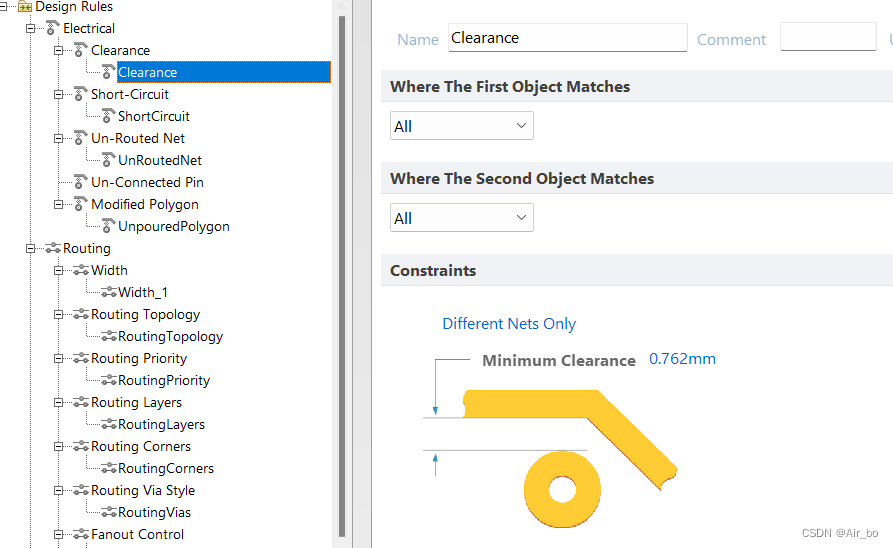Select the ShortCircuit rule item
893x548 pixels.
[x=153, y=116]
